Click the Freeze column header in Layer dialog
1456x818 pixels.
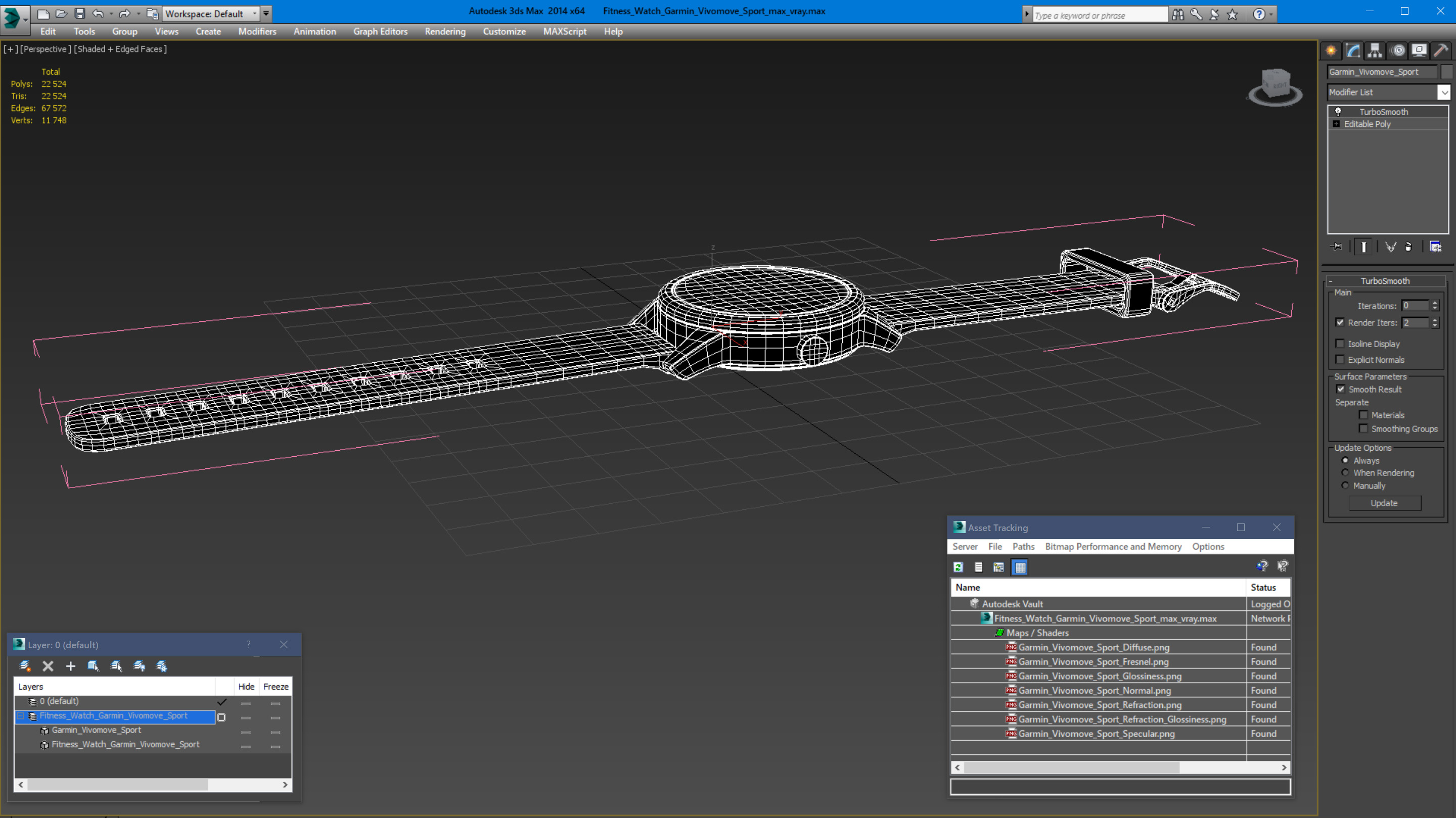276,686
